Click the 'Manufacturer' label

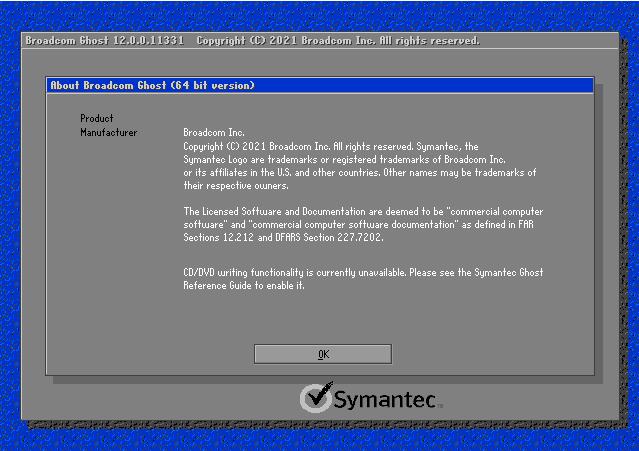point(108,132)
